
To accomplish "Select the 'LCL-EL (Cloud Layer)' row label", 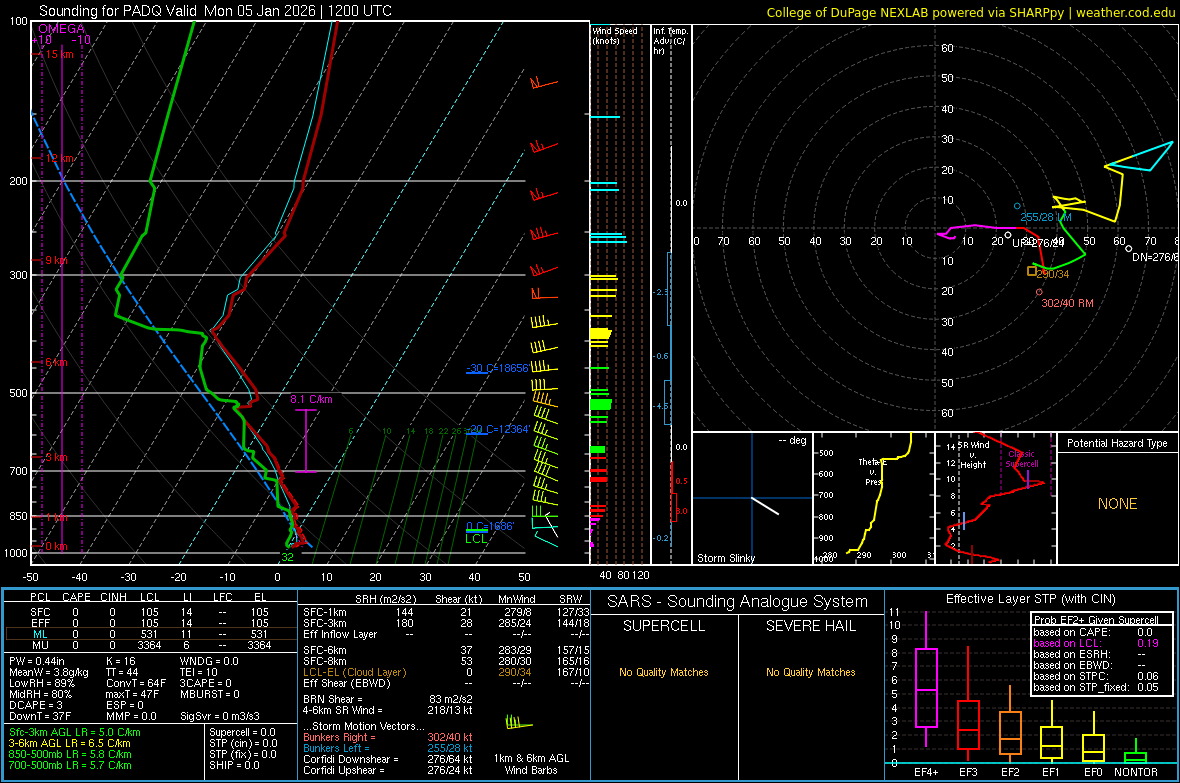I will coord(354,672).
